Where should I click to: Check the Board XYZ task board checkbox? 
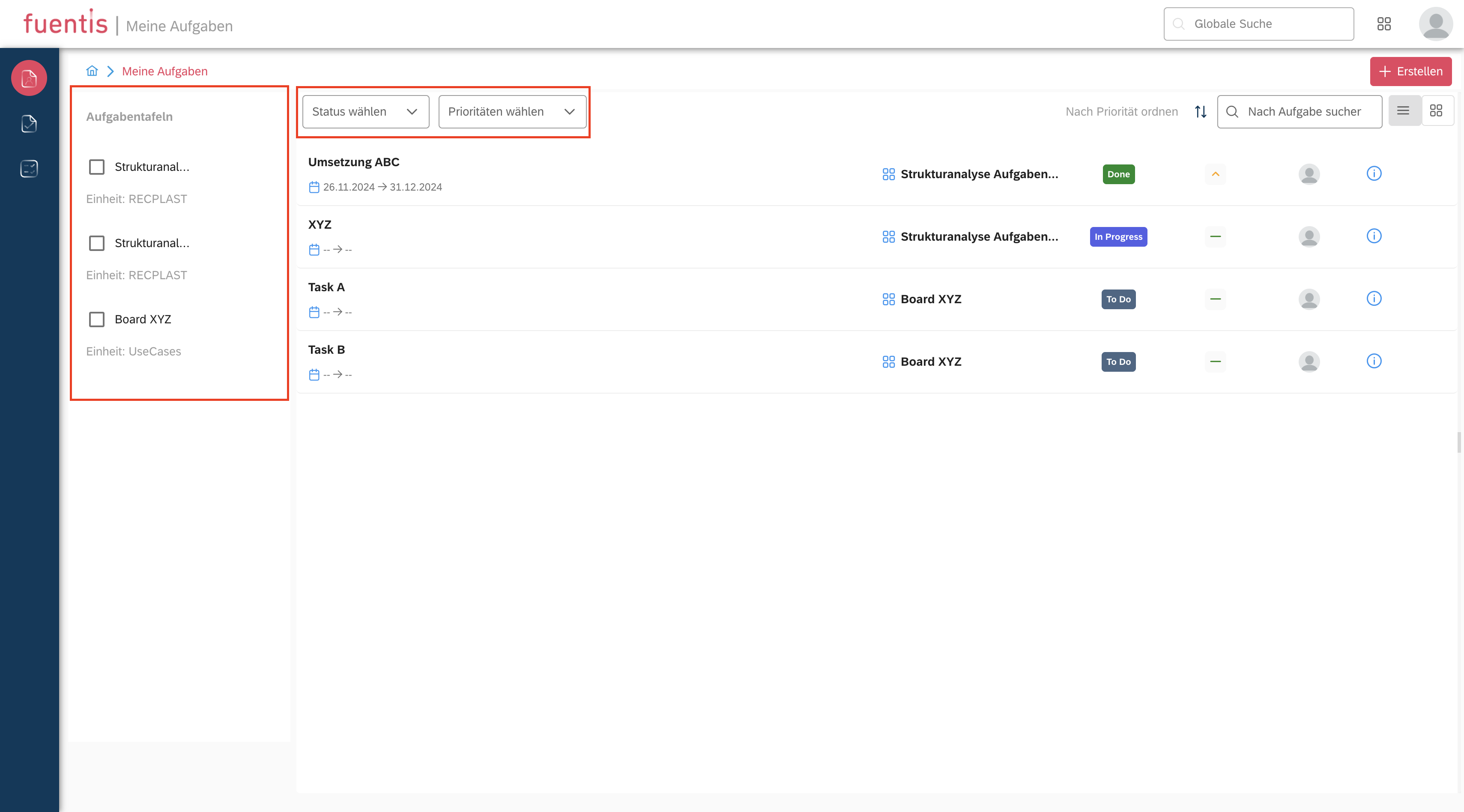(x=97, y=319)
